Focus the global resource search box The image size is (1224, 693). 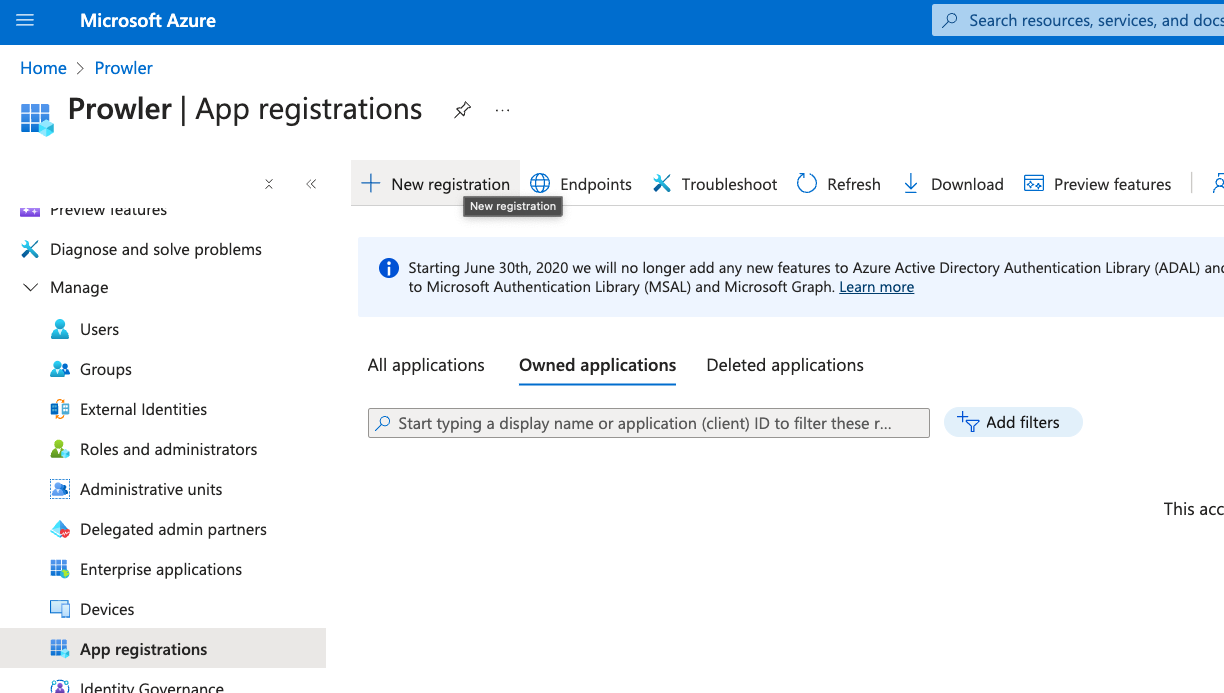pos(1078,20)
